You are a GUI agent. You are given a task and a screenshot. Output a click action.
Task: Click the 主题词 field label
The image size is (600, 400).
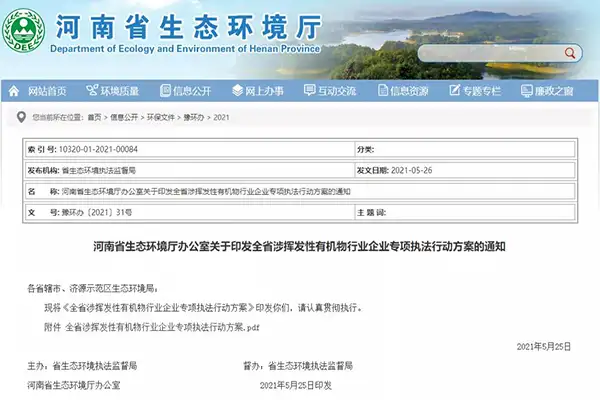pyautogui.click(x=371, y=212)
